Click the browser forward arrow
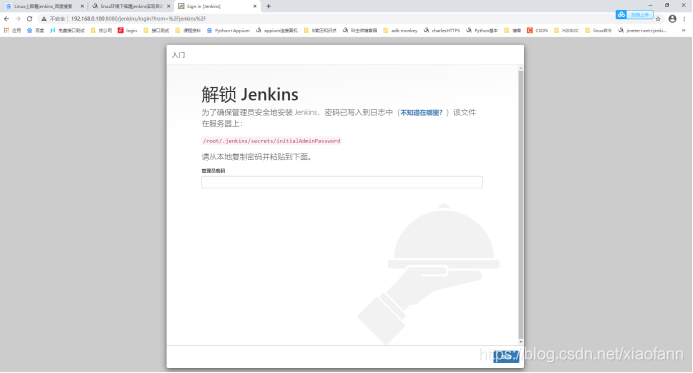 (18, 19)
